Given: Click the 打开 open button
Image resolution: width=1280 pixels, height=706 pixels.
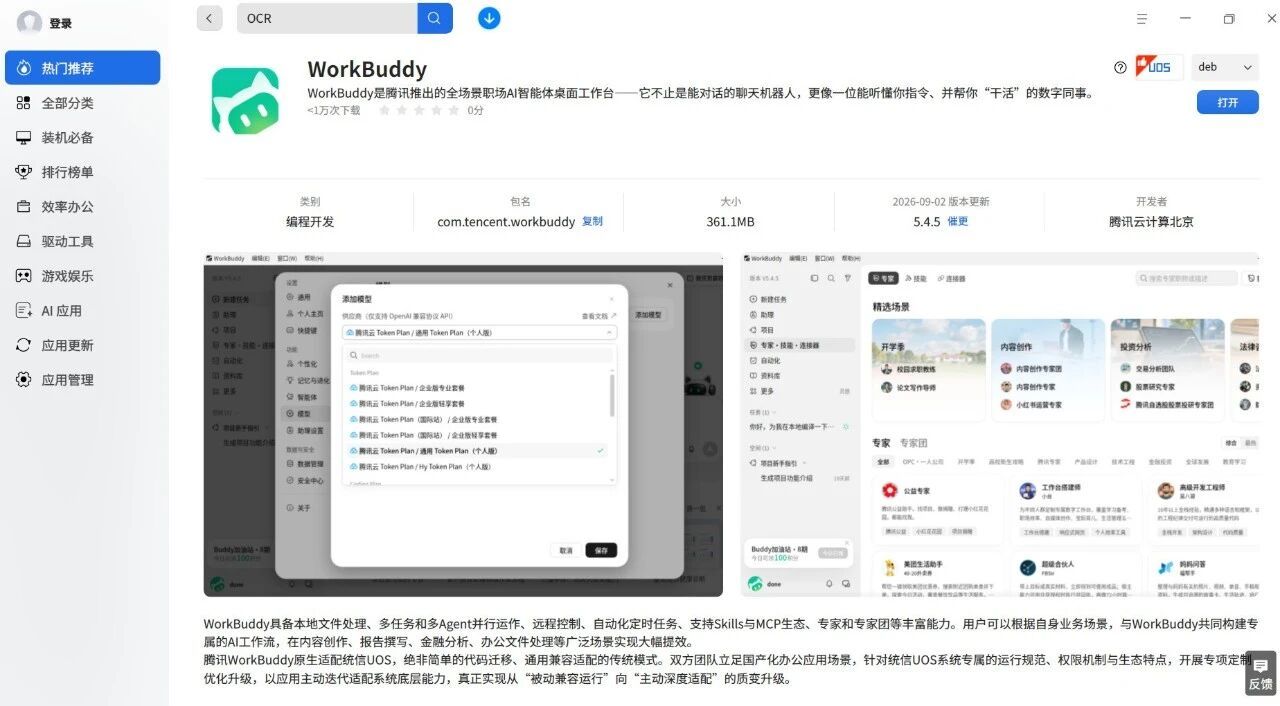Looking at the screenshot, I should point(1228,102).
